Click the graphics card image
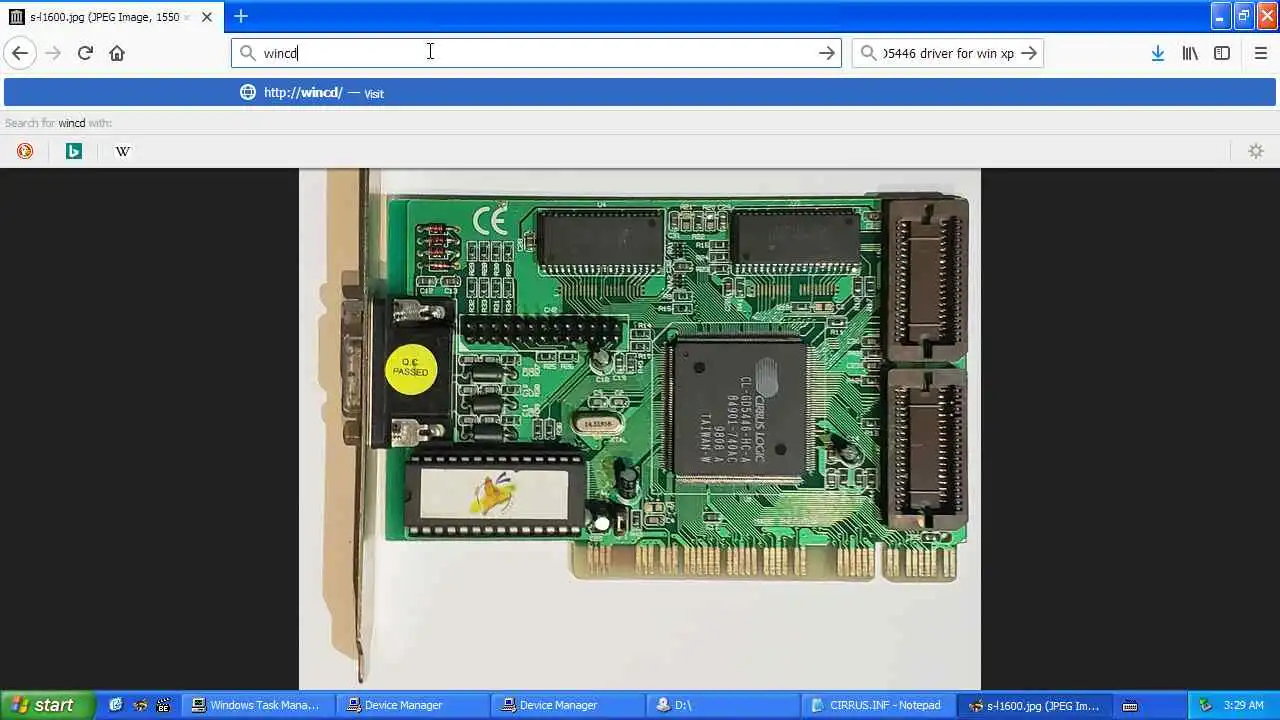 click(640, 429)
